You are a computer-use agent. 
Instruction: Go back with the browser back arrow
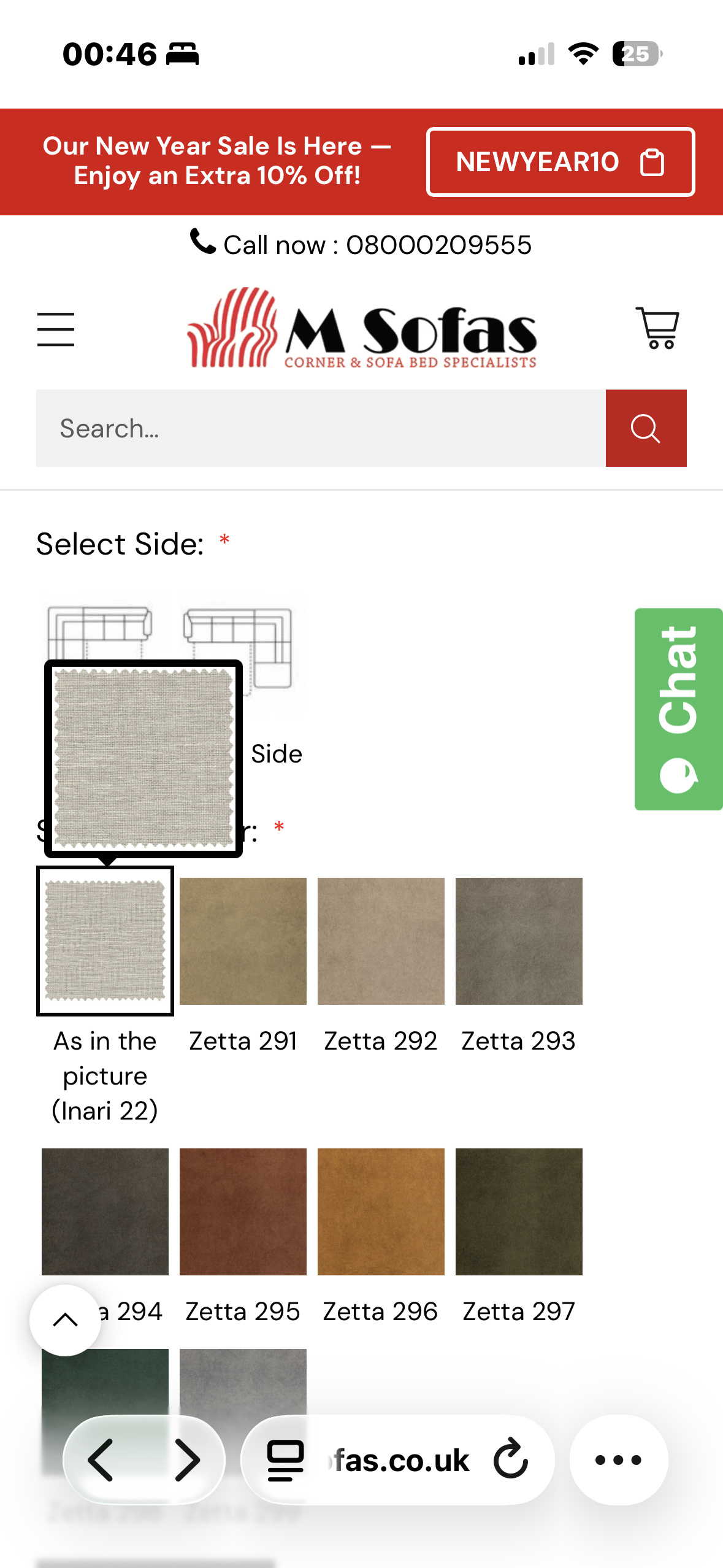(x=101, y=1460)
